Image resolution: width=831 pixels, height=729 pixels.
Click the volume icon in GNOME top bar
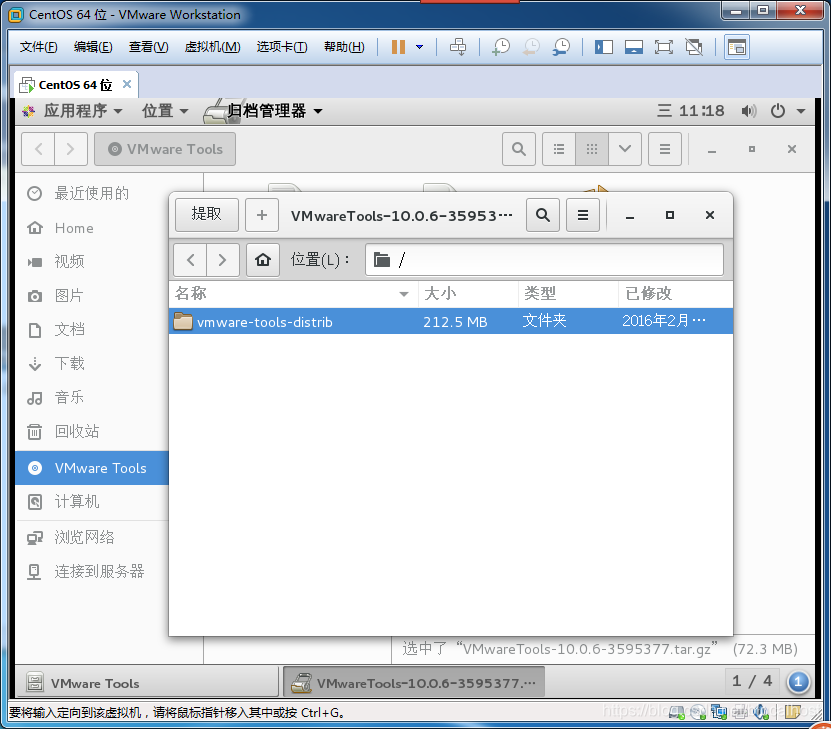[748, 111]
